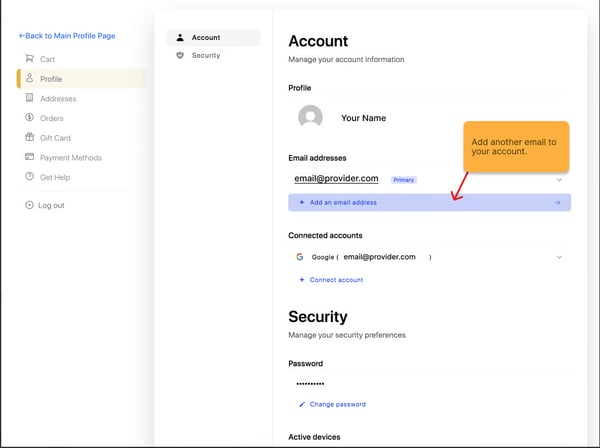Viewport: 600px width, 448px height.
Task: Click the Get Help question mark icon
Action: point(29,176)
